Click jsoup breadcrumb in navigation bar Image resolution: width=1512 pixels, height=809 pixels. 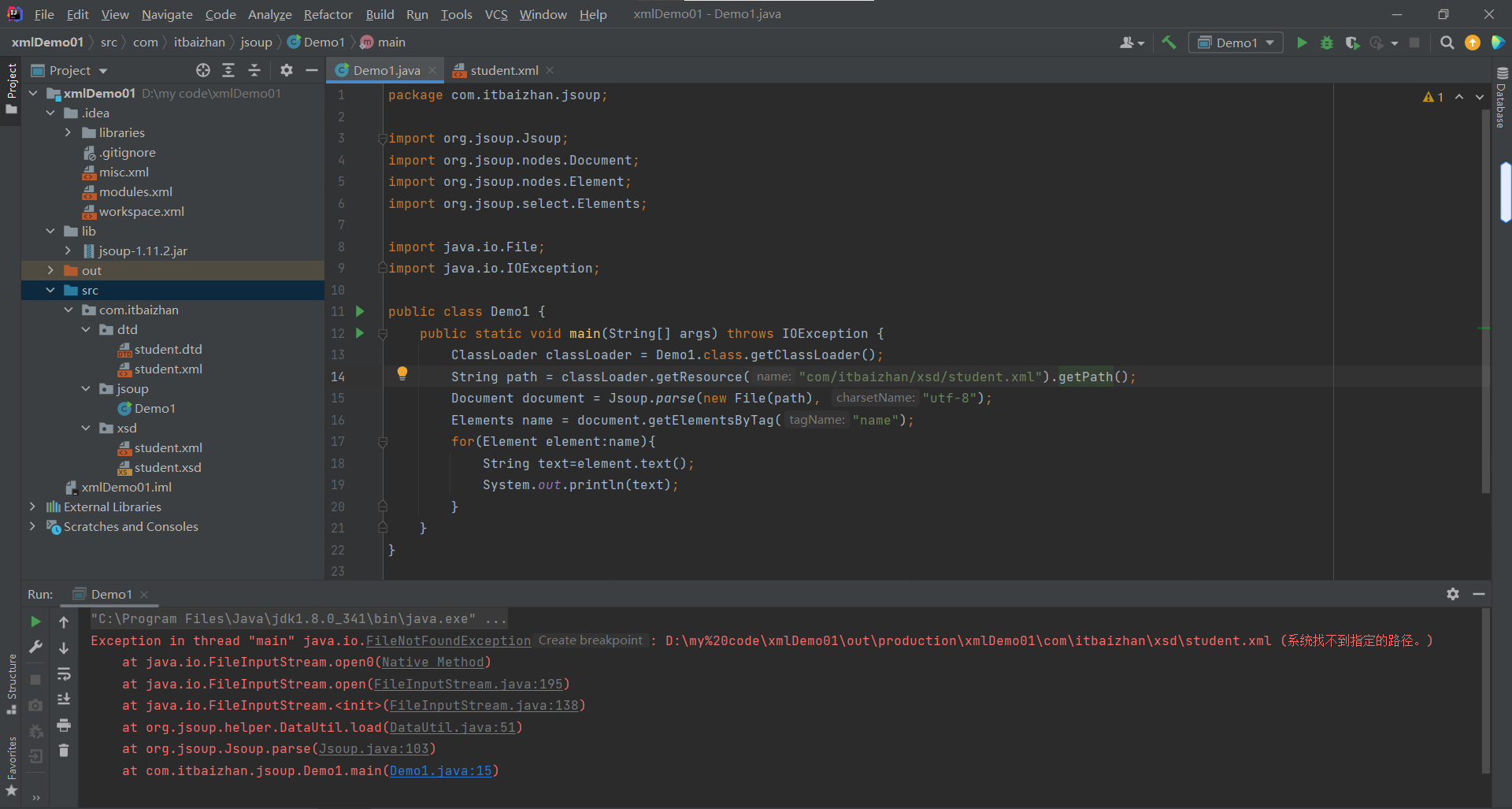click(256, 43)
